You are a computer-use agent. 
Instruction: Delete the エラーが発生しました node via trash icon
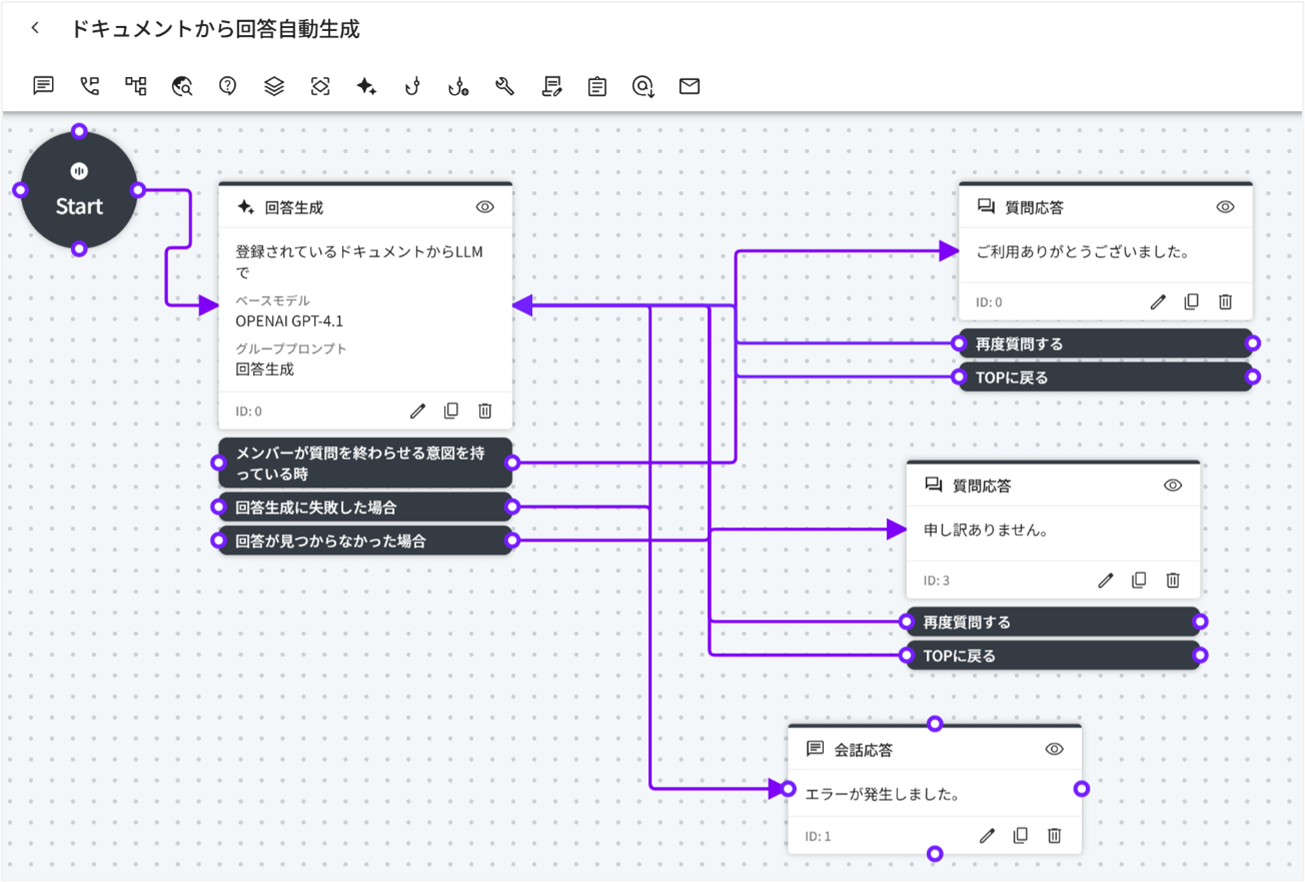pyautogui.click(x=1054, y=835)
